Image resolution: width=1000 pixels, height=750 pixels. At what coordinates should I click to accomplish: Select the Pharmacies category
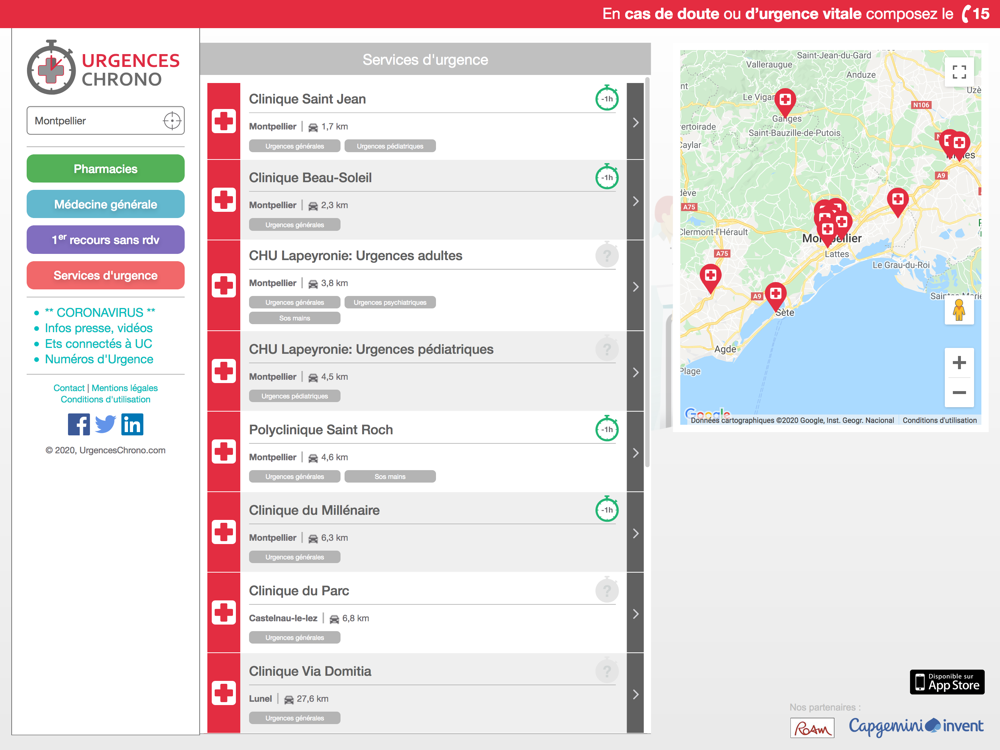pyautogui.click(x=105, y=169)
